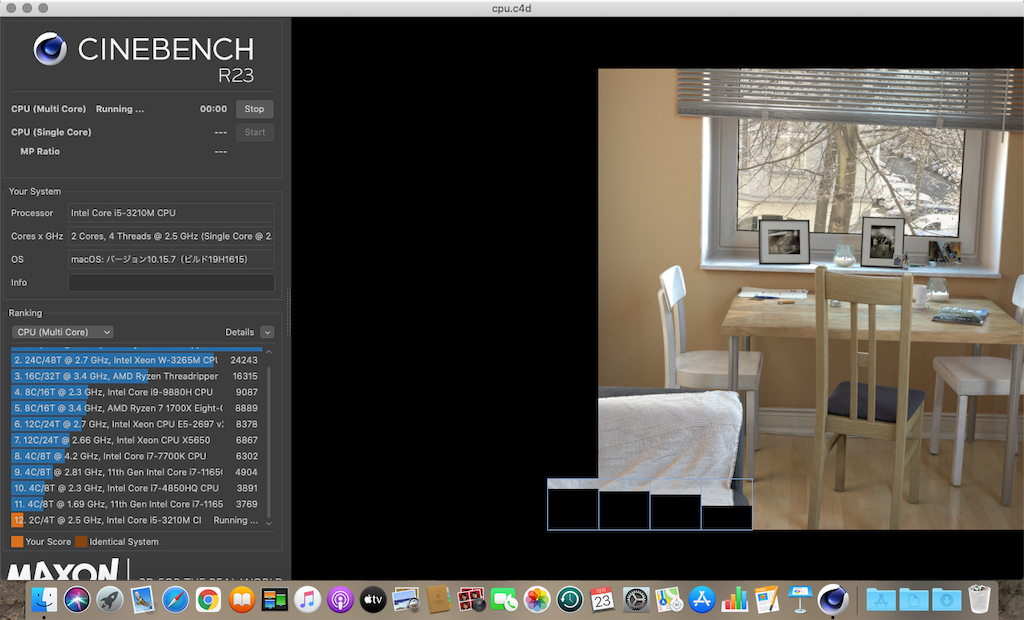
Task: Stop the running CPU Multi Core test
Action: pos(254,109)
